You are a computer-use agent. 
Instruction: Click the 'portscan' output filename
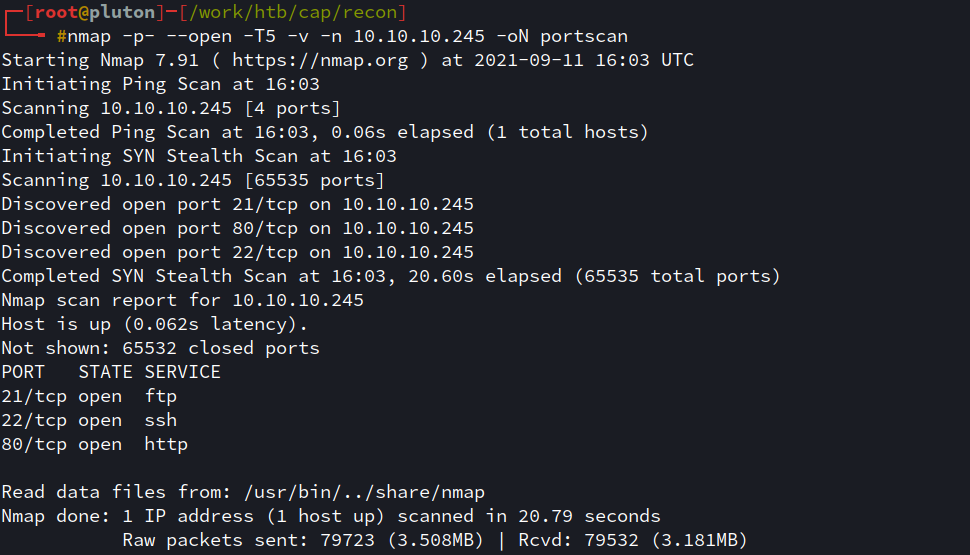584,37
